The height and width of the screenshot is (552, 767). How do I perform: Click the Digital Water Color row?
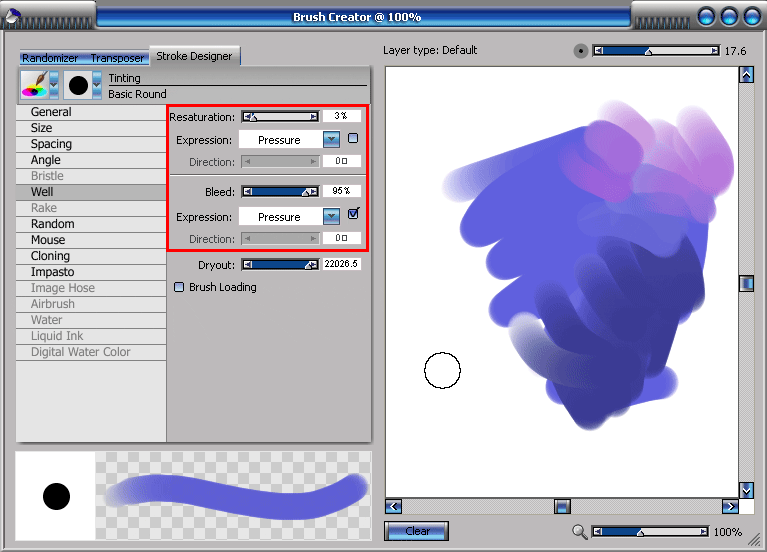[x=91, y=352]
